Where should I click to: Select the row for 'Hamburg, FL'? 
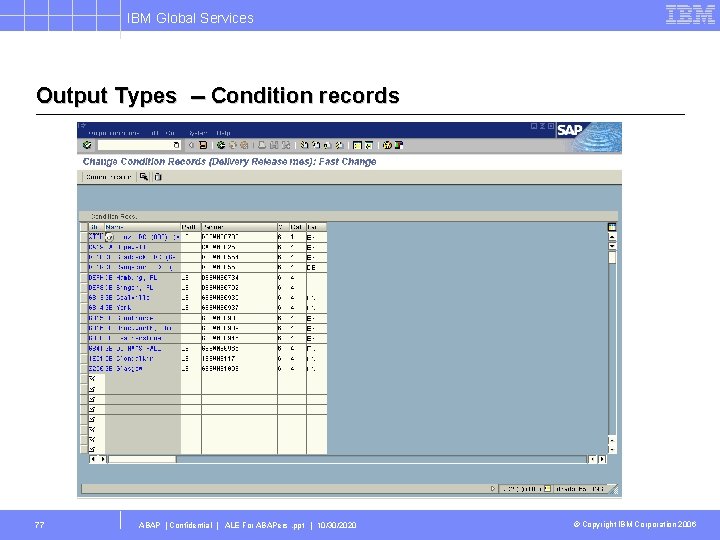(84, 278)
